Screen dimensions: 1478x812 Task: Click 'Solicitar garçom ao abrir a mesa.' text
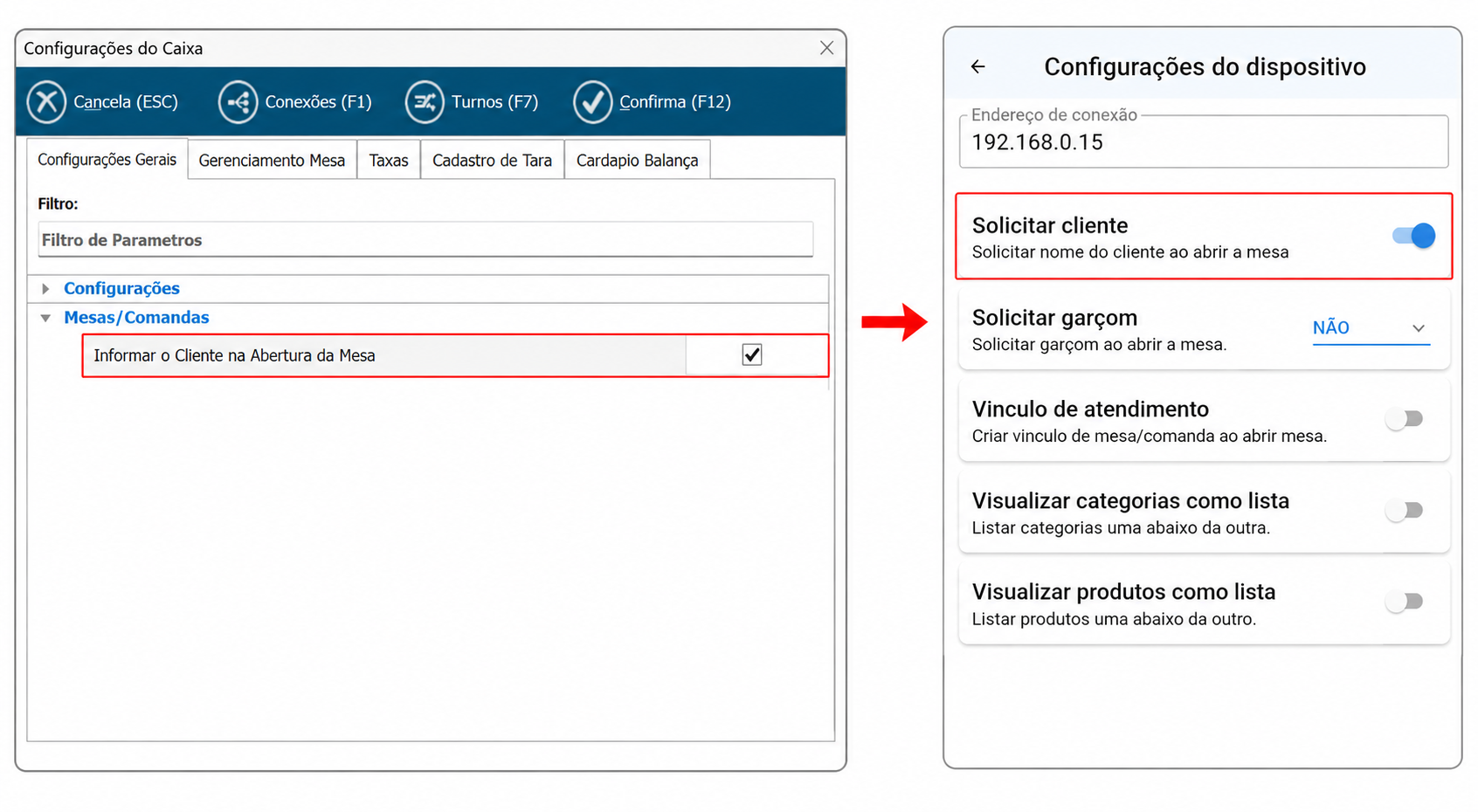point(1100,345)
